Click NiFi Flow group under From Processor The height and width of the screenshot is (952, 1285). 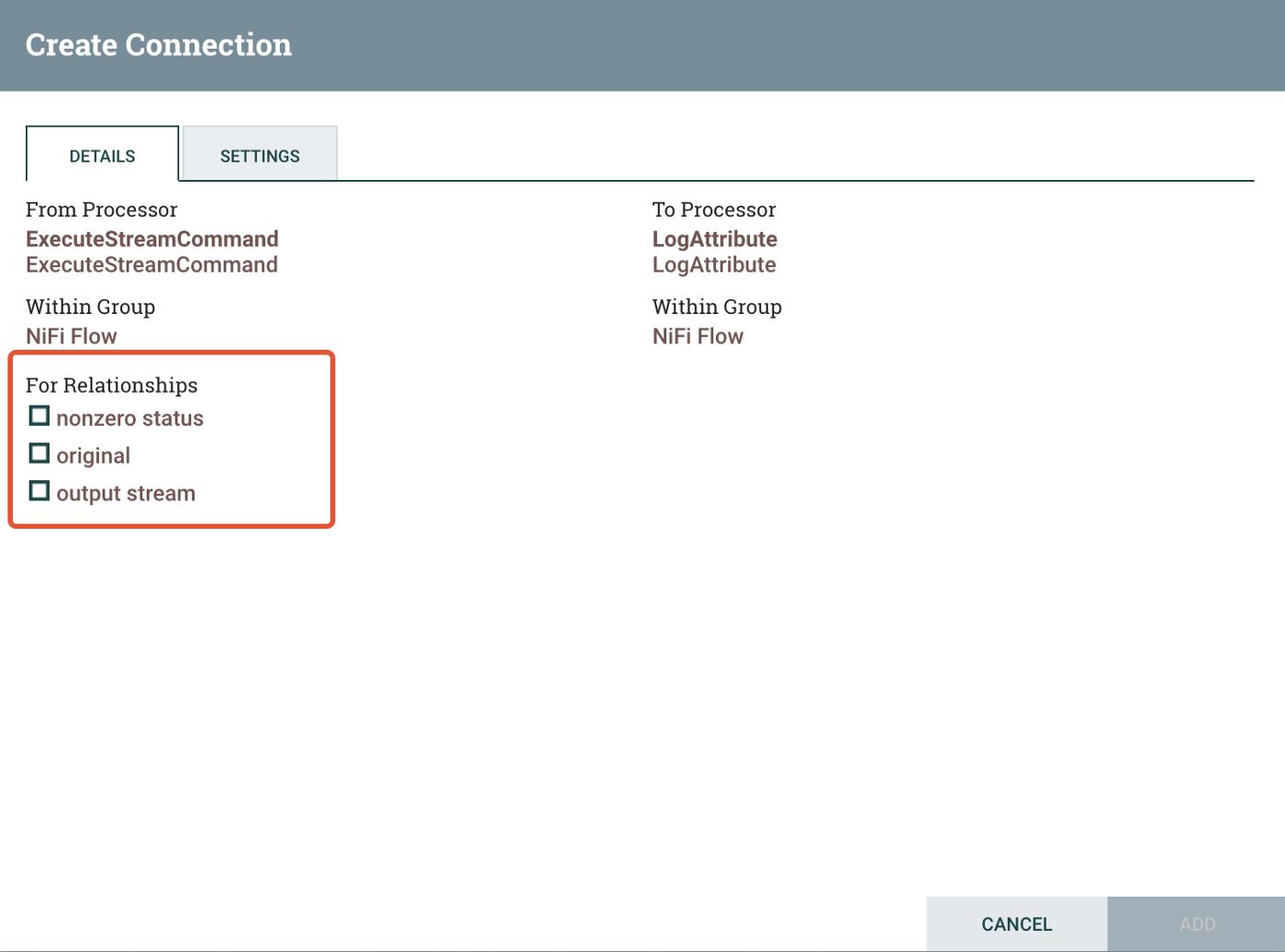(72, 337)
